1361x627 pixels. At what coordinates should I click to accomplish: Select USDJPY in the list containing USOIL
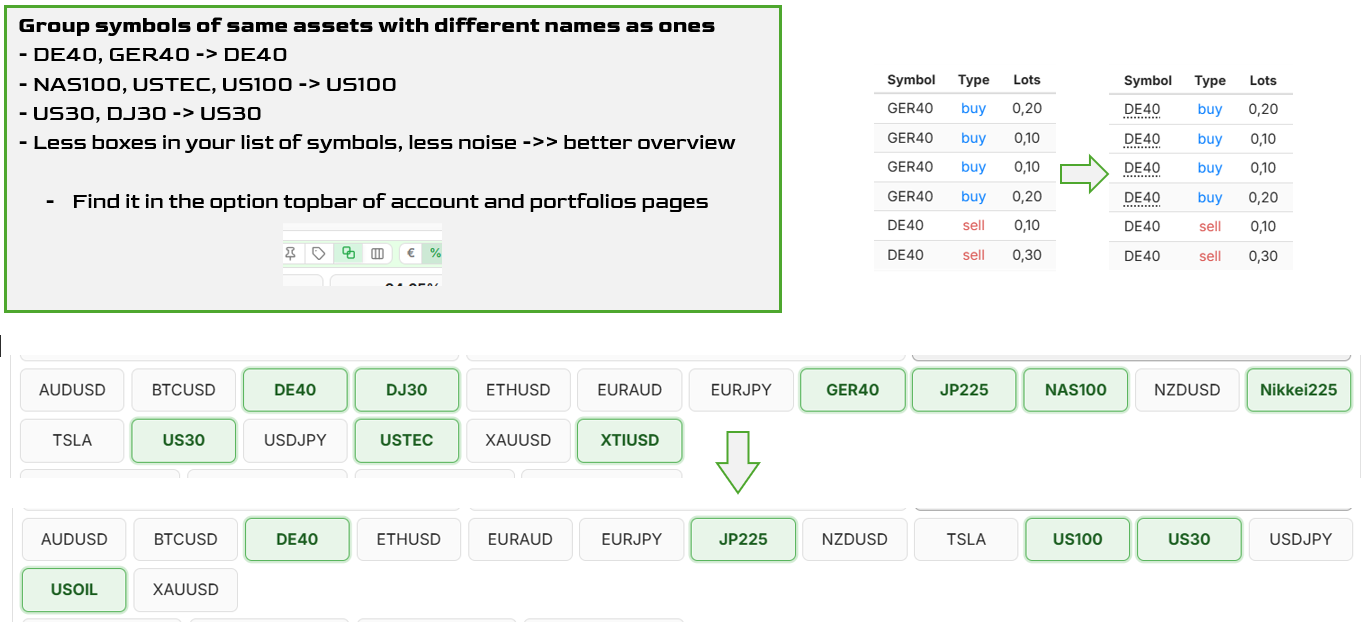[1301, 539]
